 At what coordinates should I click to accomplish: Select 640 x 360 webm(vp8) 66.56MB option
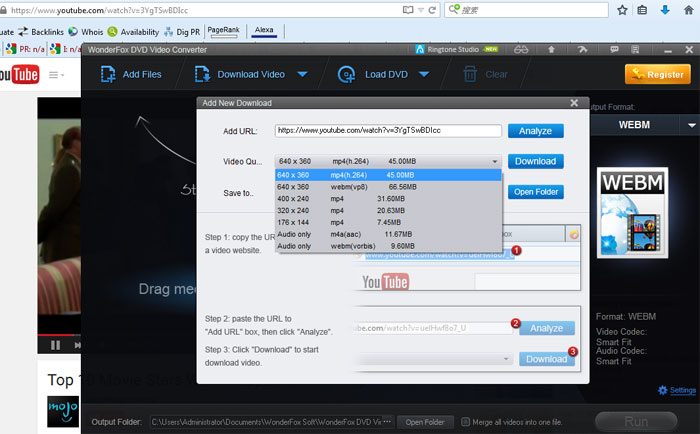[388, 187]
